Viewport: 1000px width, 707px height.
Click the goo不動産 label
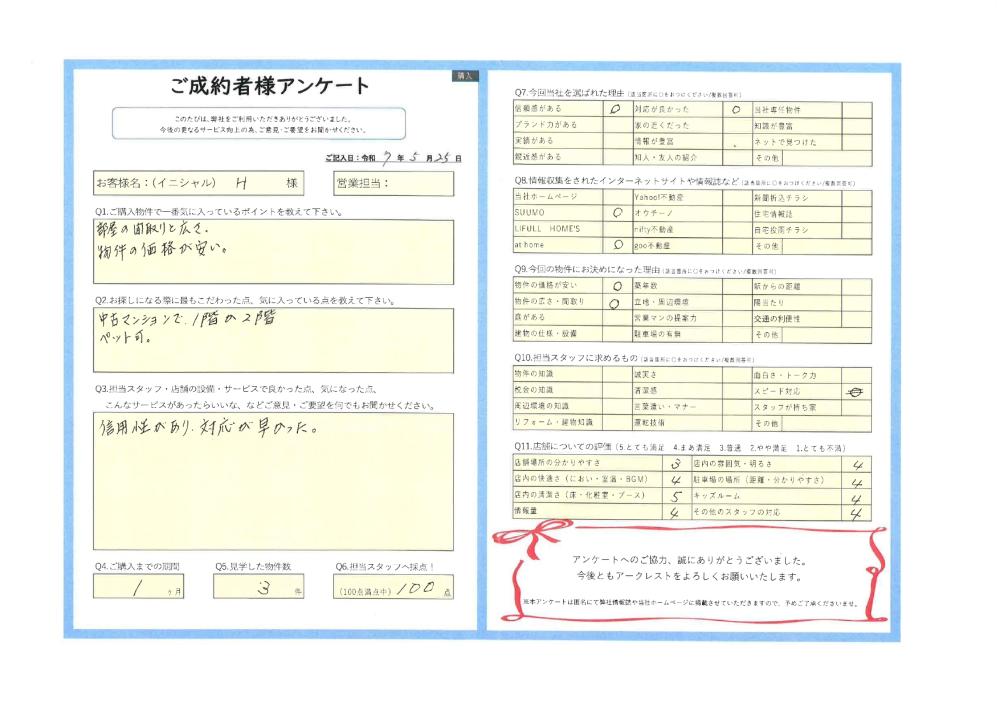(652, 245)
